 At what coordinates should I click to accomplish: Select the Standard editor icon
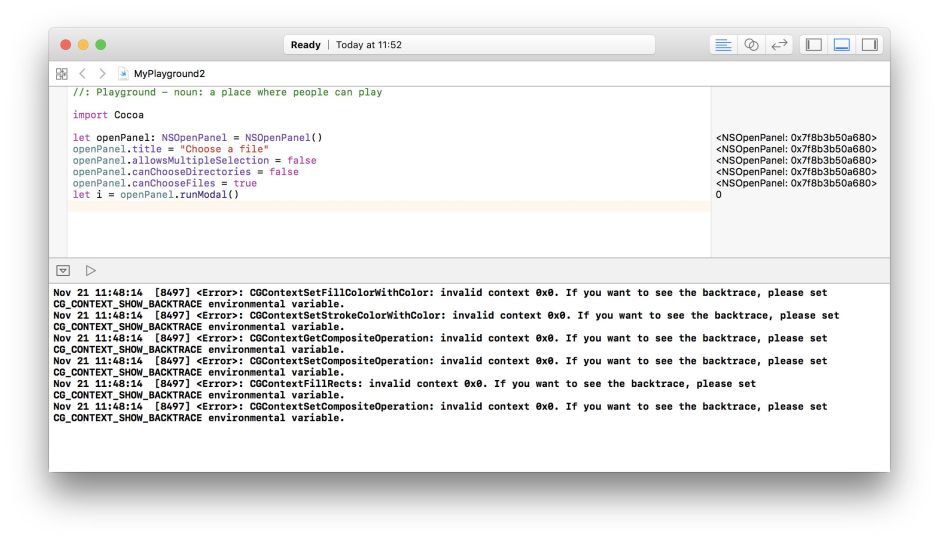click(723, 45)
